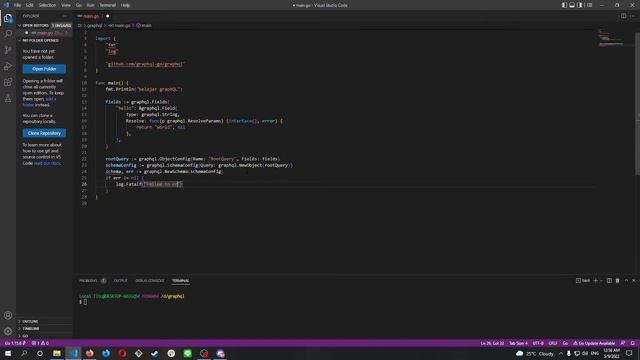Click Tab Size 4 in status bar
640x360 pixels.
[x=518, y=343]
